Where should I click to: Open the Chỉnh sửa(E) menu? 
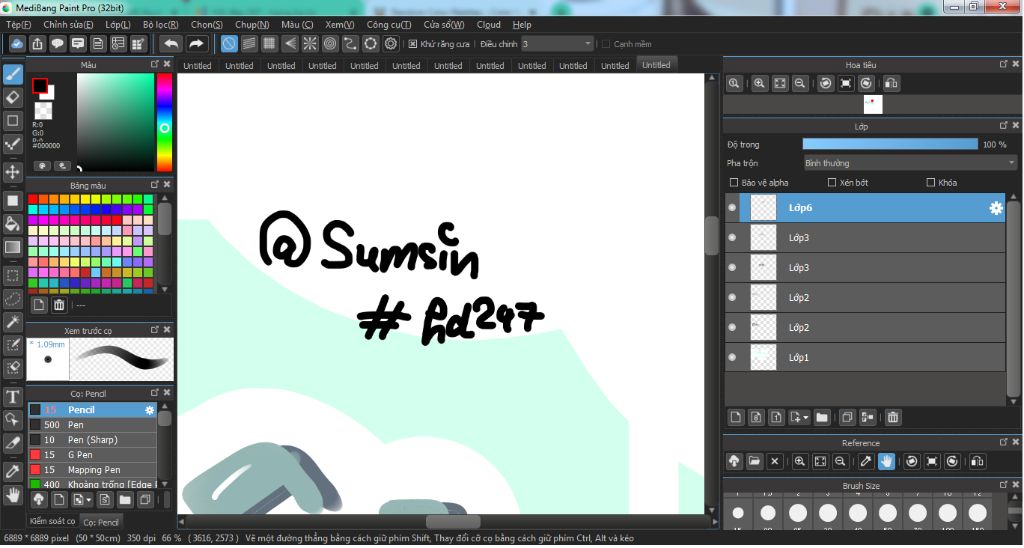tap(68, 25)
